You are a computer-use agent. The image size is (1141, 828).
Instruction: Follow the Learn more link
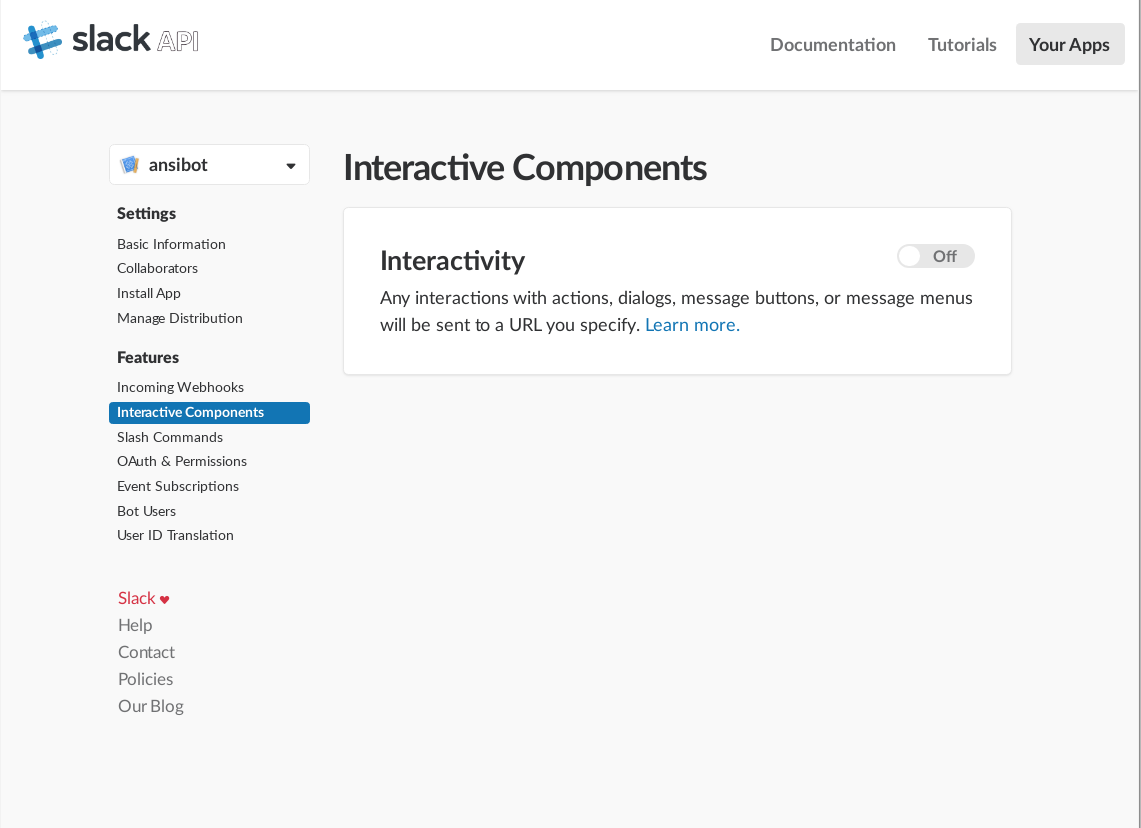pos(692,325)
